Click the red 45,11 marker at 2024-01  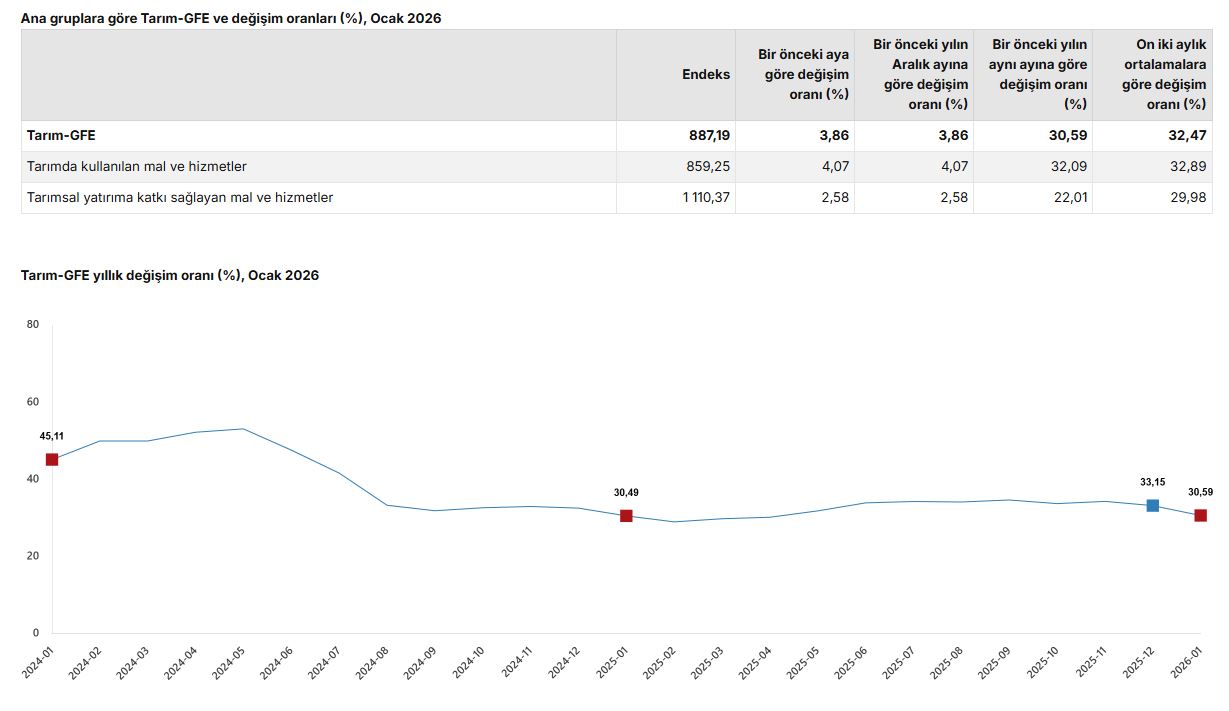pyautogui.click(x=52, y=460)
